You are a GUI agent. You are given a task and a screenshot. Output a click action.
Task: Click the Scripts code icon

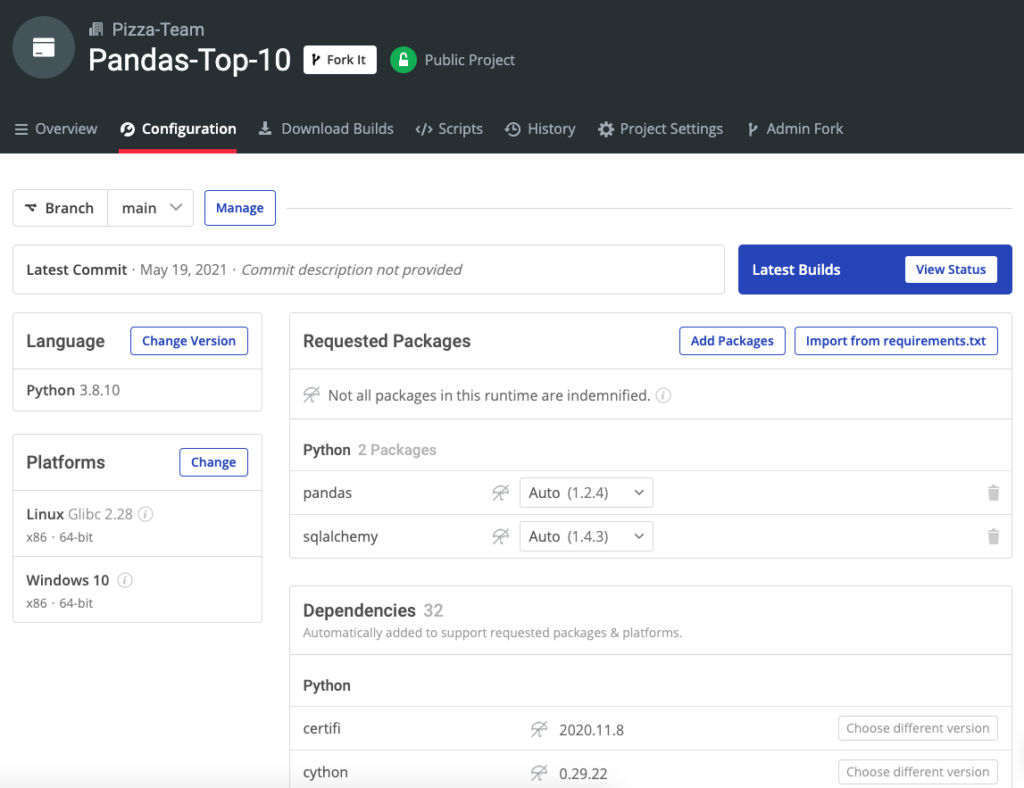[x=422, y=128]
